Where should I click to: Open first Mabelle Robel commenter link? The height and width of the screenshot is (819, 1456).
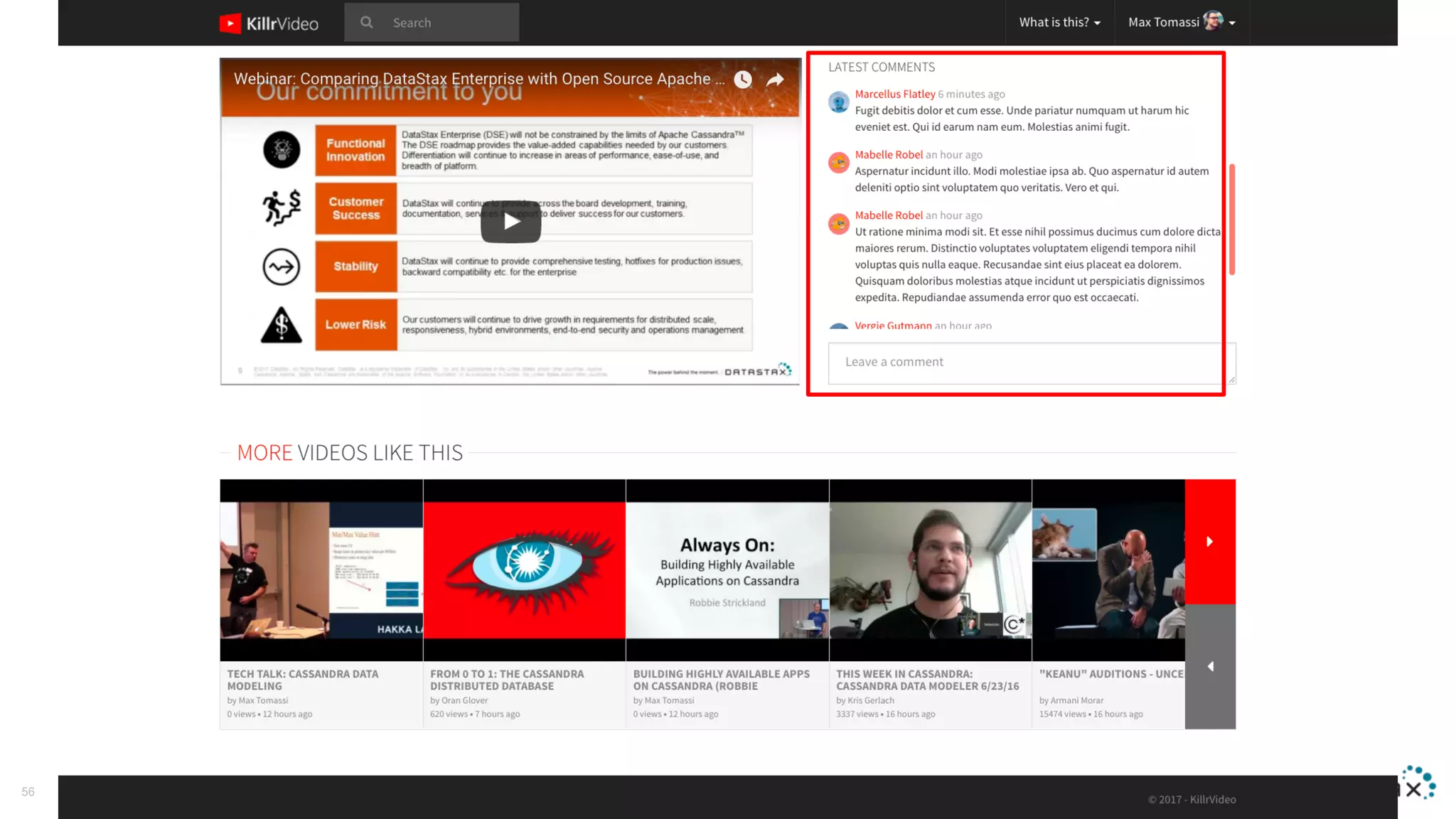(x=889, y=154)
